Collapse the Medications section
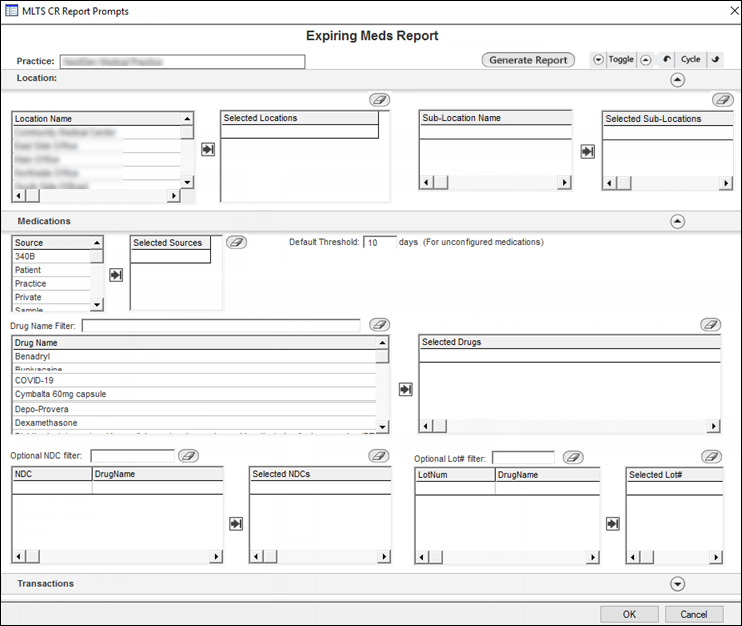The image size is (742, 626). pyautogui.click(x=678, y=221)
